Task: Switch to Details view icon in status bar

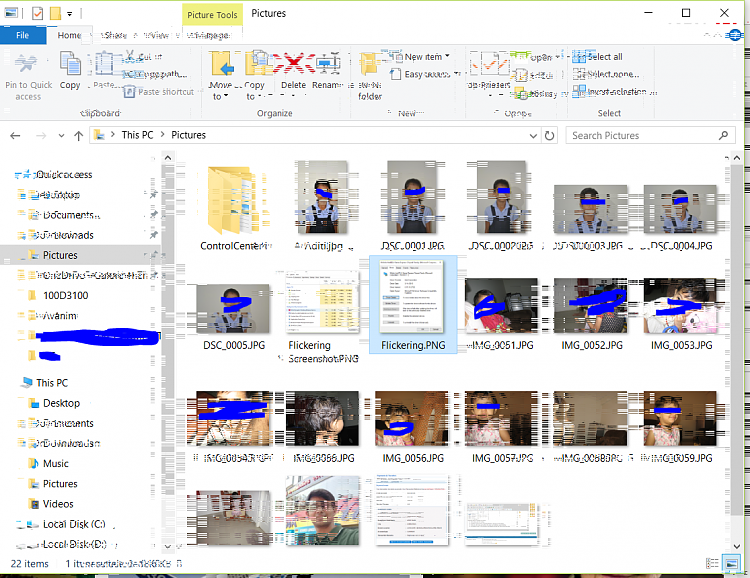Action: 712,564
